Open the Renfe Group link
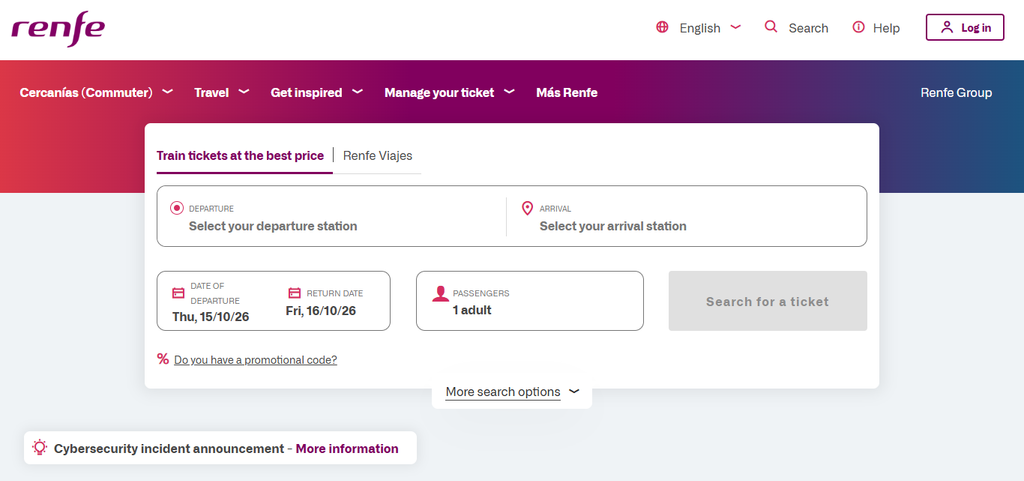1024x481 pixels. (956, 93)
